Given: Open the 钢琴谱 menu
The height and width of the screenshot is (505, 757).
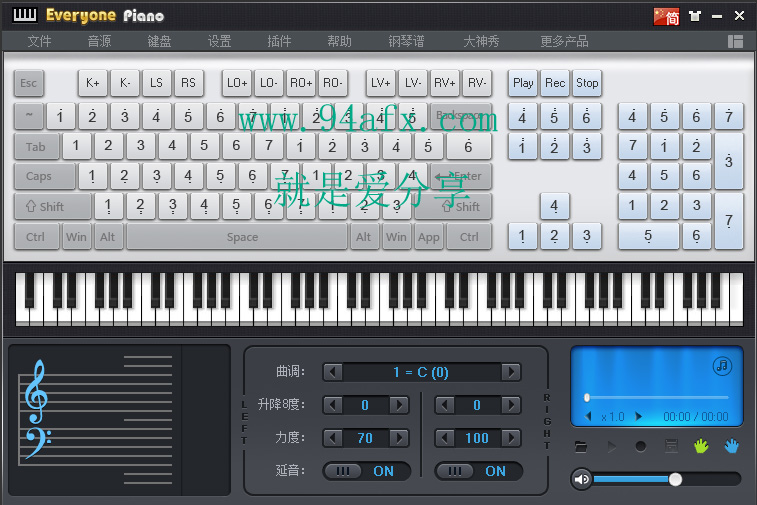Looking at the screenshot, I should [406, 41].
